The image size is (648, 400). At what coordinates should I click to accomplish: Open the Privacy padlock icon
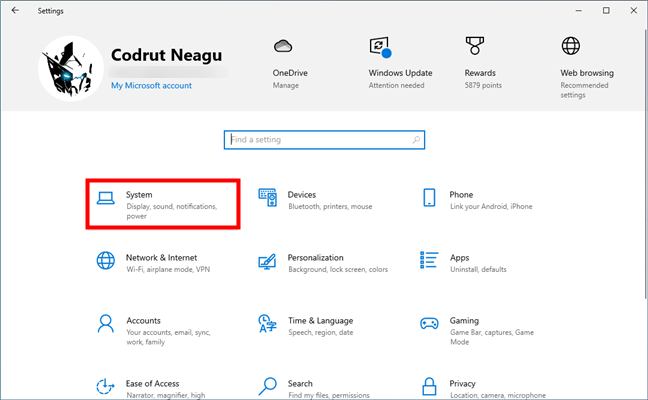click(429, 386)
